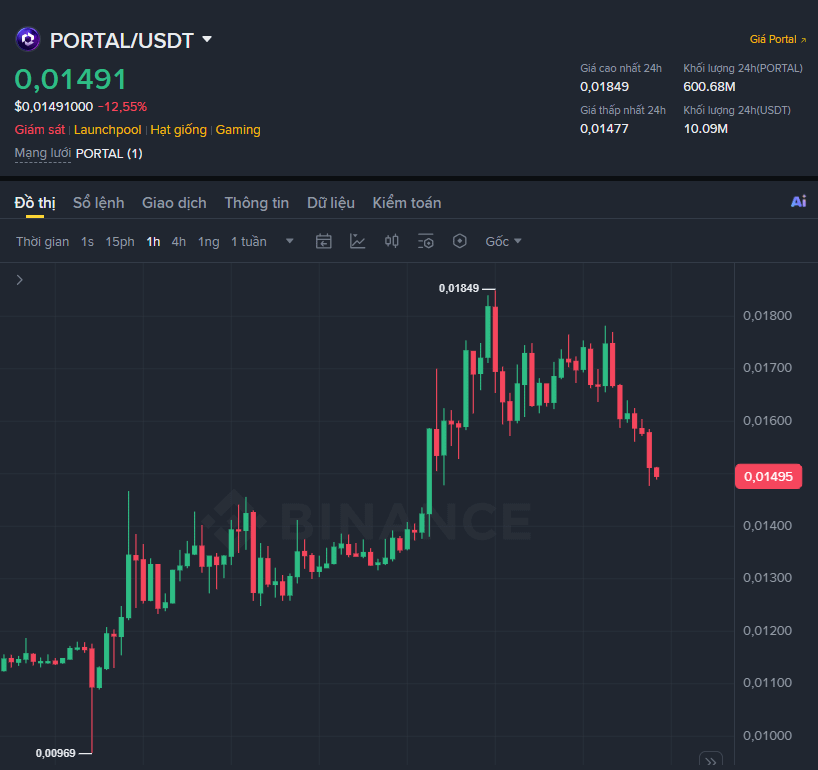
Task: Open the Ai assistant icon
Action: coord(798,201)
